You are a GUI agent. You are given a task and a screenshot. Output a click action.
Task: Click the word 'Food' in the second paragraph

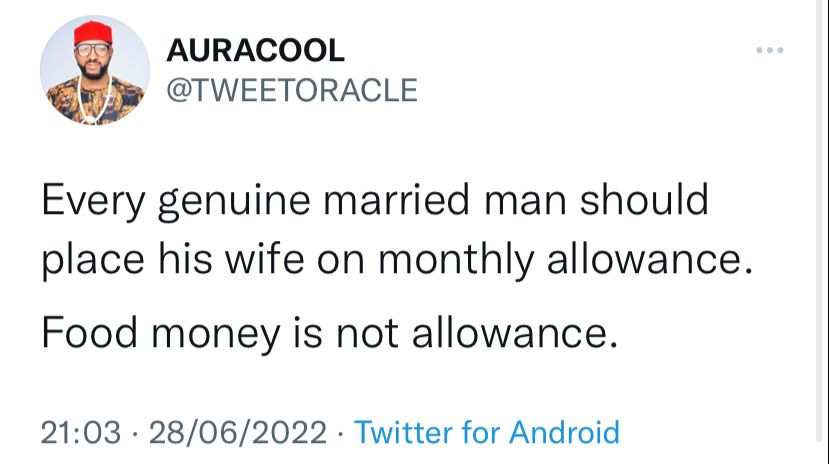click(89, 332)
